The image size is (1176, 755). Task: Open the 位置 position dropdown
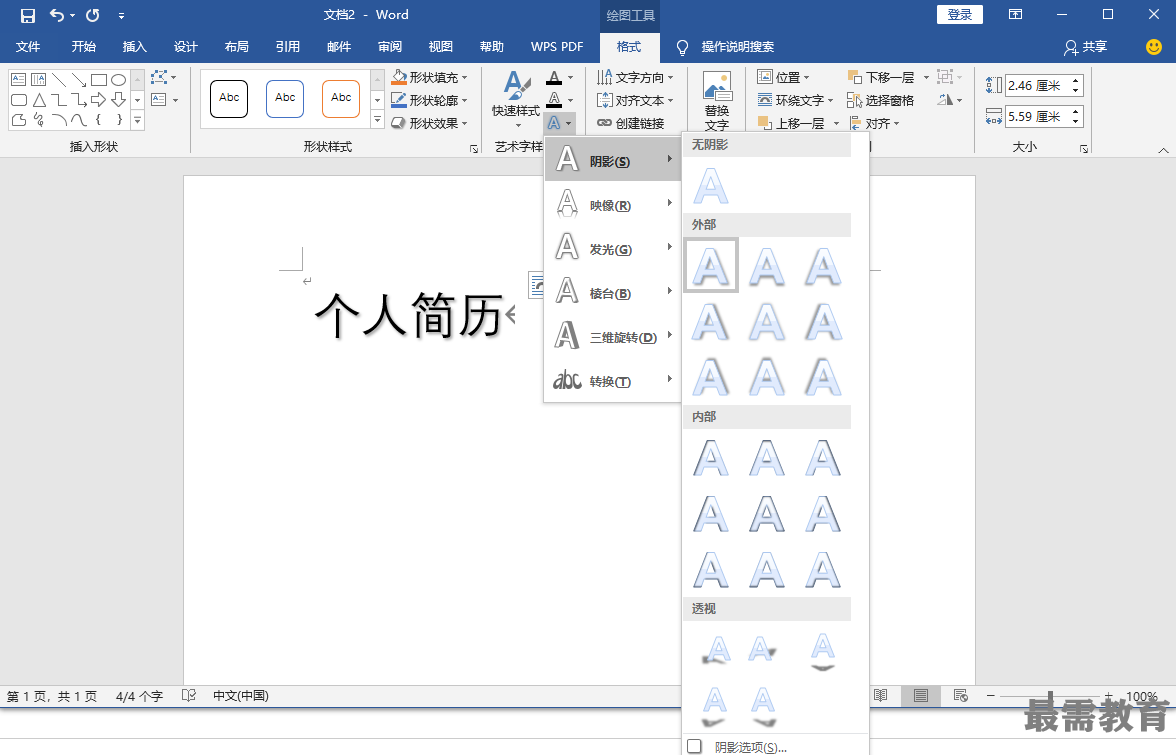click(783, 77)
